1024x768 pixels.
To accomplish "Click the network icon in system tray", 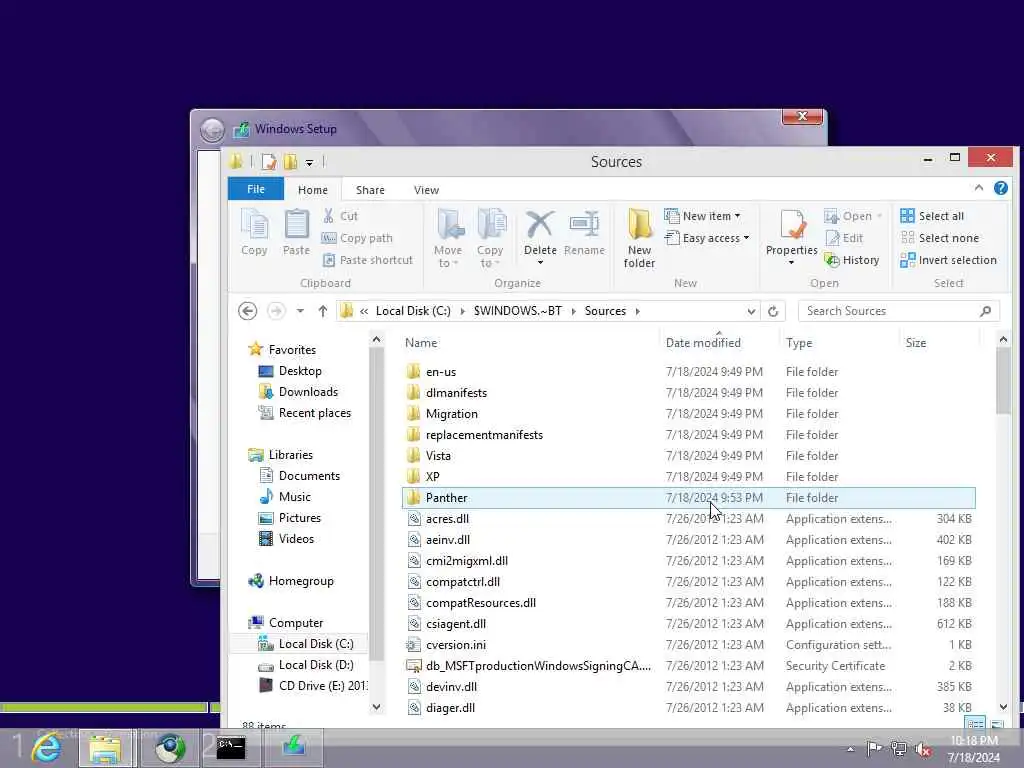I will point(899,749).
